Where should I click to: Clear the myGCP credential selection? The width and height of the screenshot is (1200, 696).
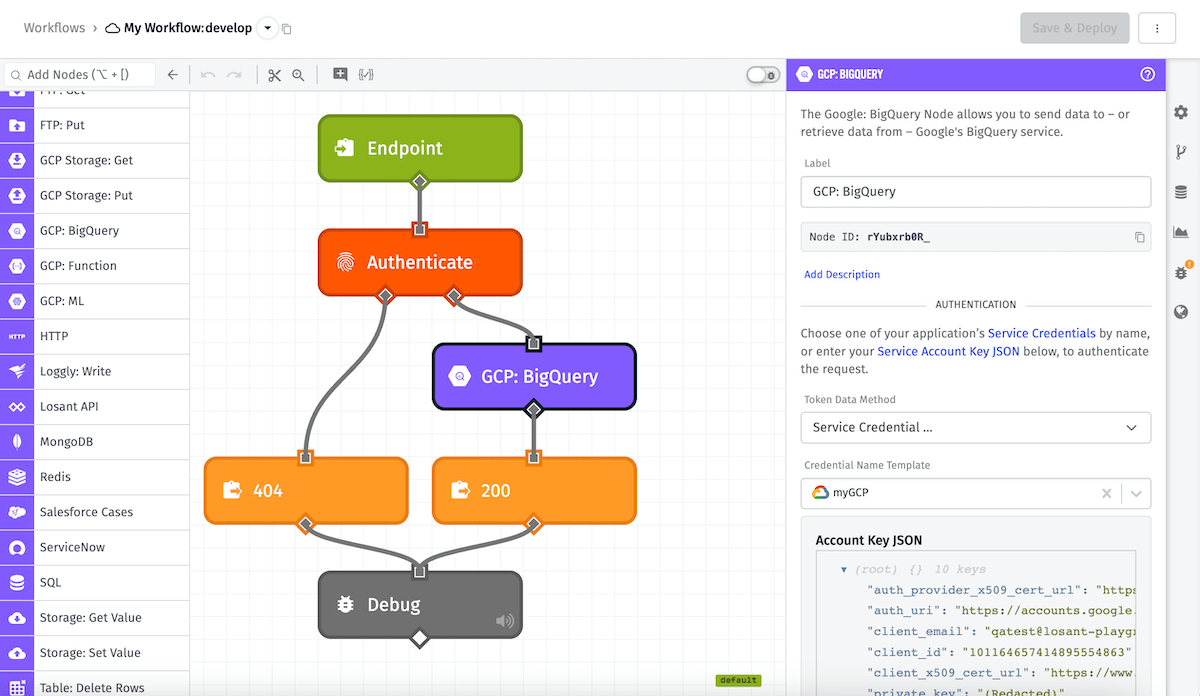coord(1106,493)
